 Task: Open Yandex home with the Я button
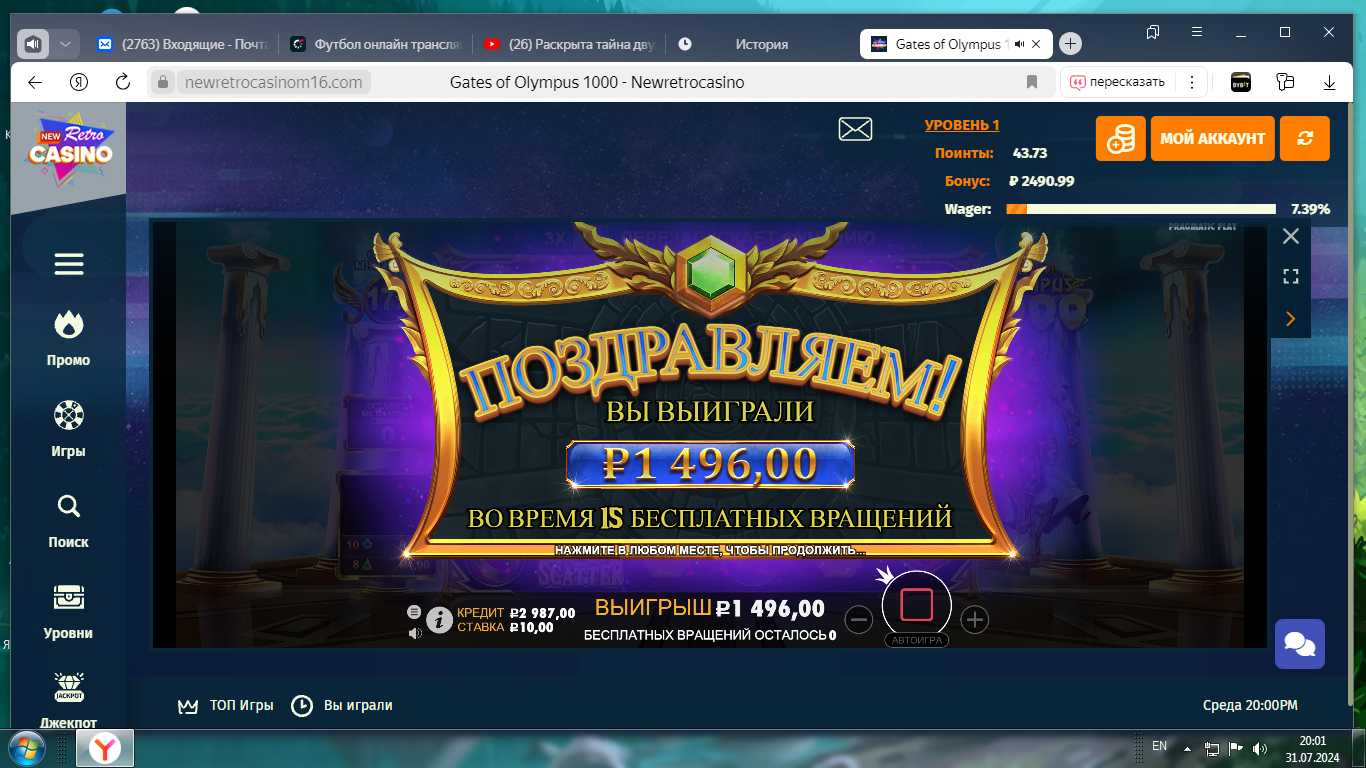[x=79, y=82]
